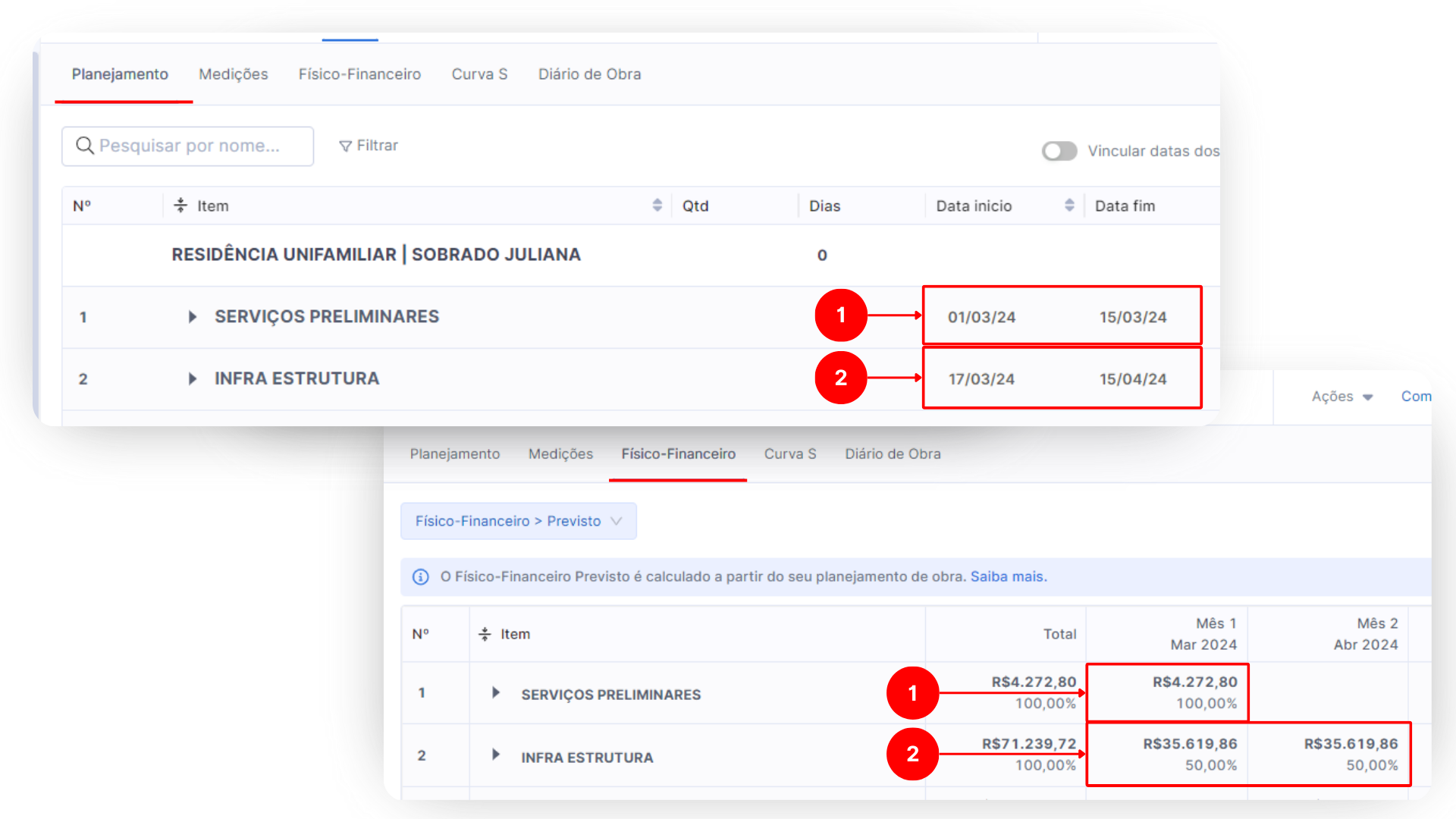Click the Data inicio sort arrows
The image size is (1456, 819).
[x=1069, y=206]
